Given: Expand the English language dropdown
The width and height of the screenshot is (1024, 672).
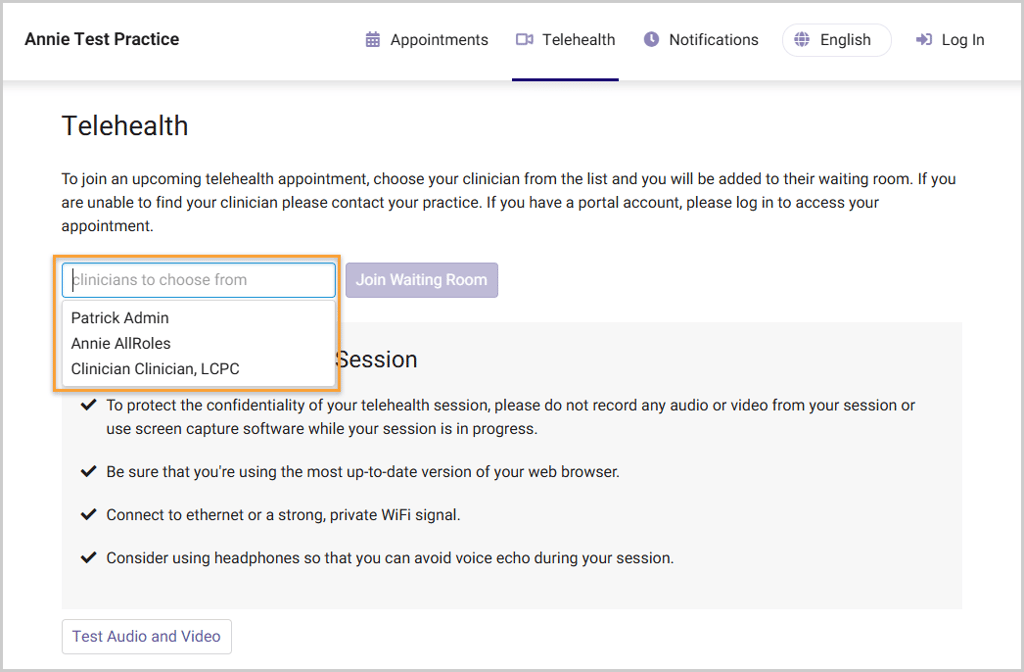Looking at the screenshot, I should pos(845,40).
